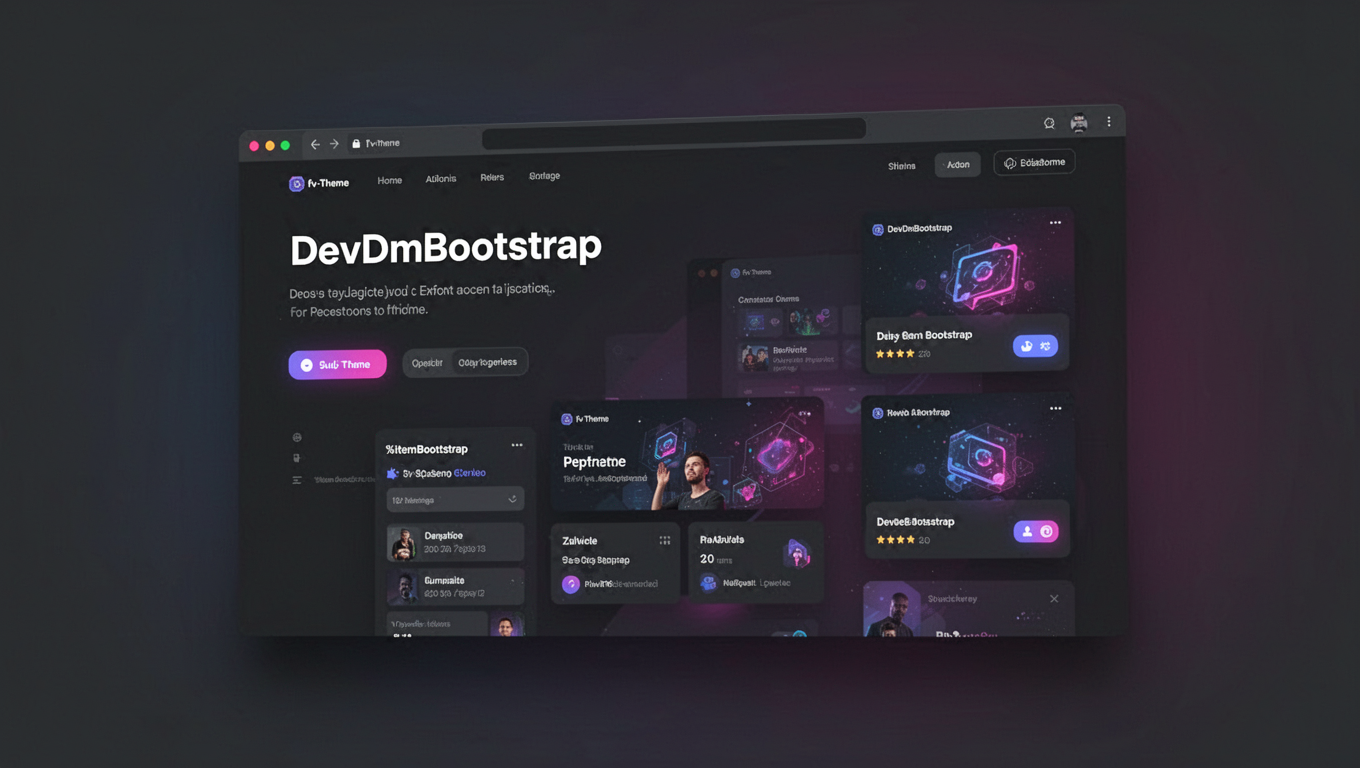Viewport: 1360px width, 768px height.
Task: Click star rating under Daisy Bam Bootstrap
Action: click(895, 354)
